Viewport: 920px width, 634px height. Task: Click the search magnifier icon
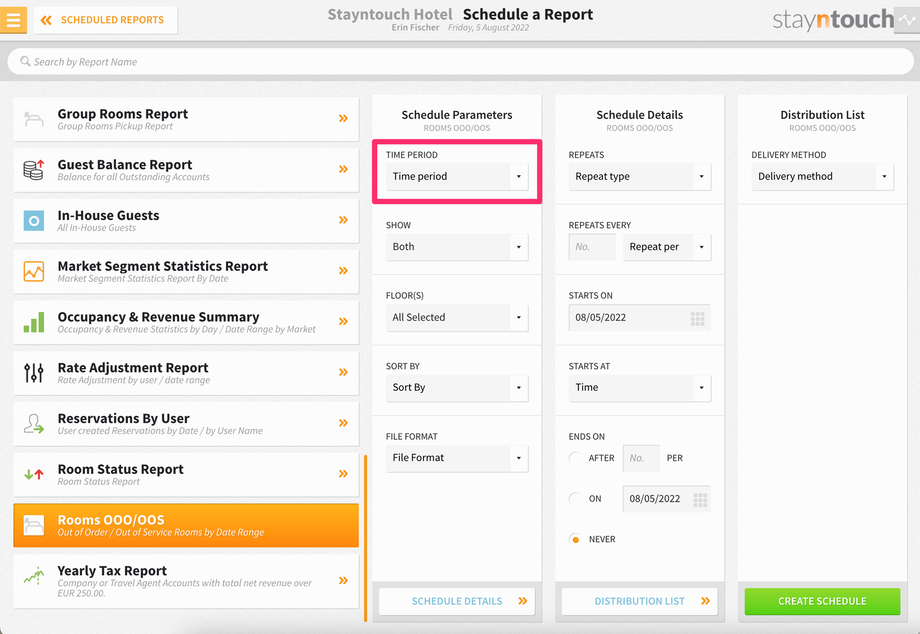(x=25, y=61)
